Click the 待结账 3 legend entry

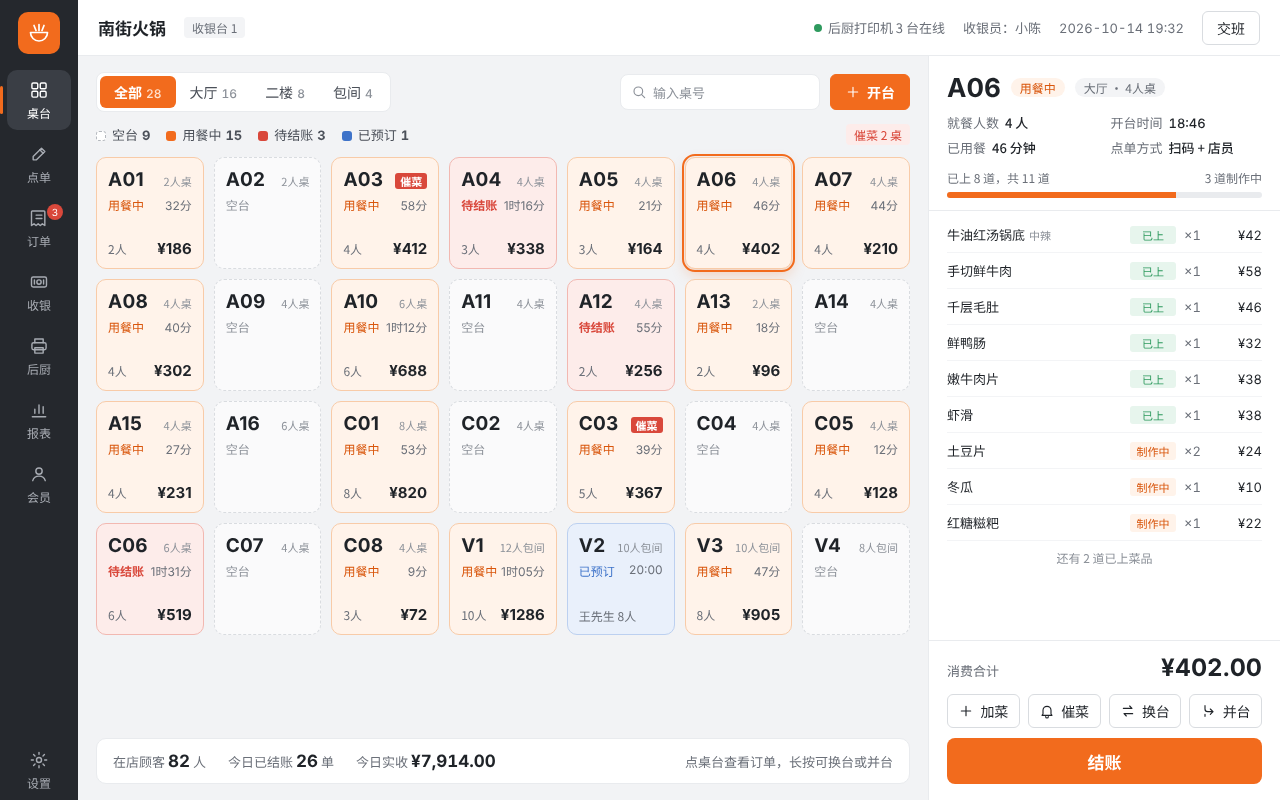pyautogui.click(x=291, y=135)
